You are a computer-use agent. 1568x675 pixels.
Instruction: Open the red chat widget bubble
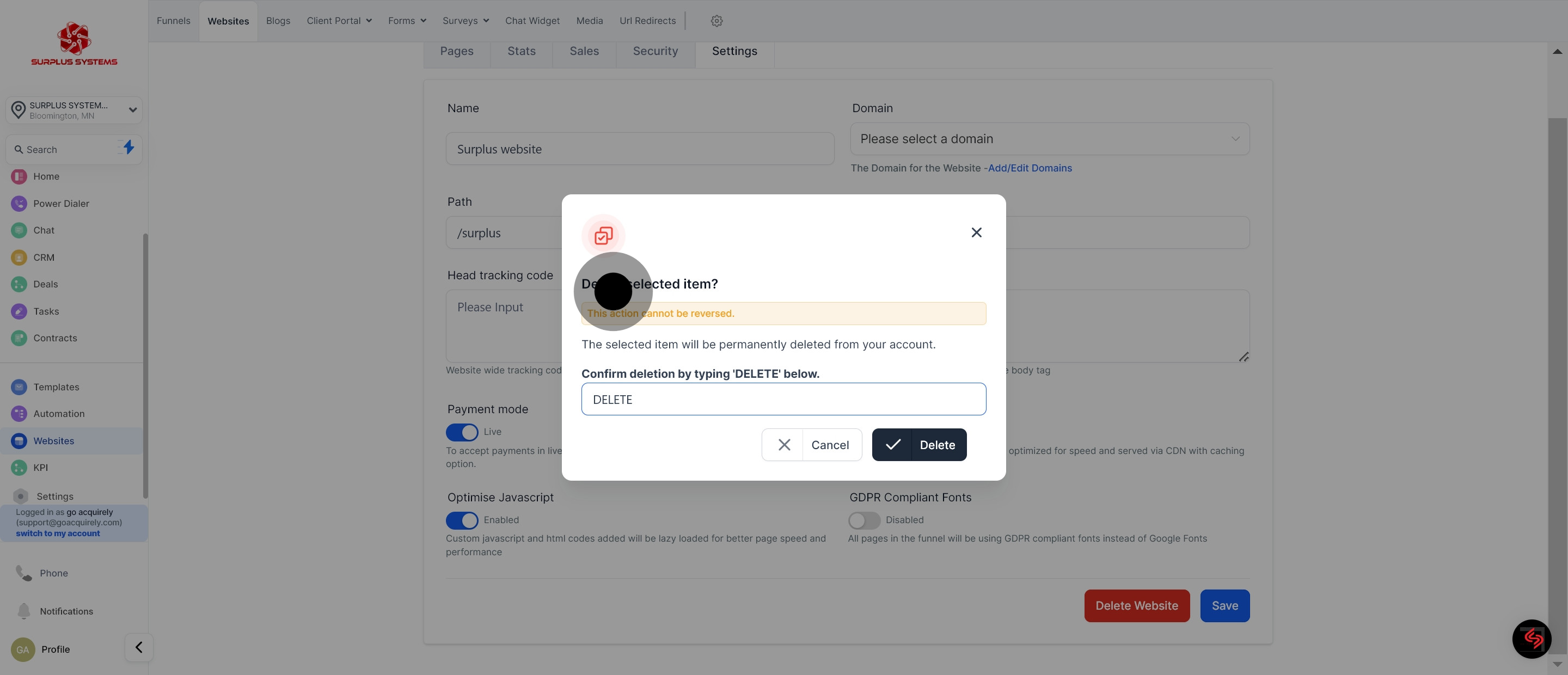1532,639
